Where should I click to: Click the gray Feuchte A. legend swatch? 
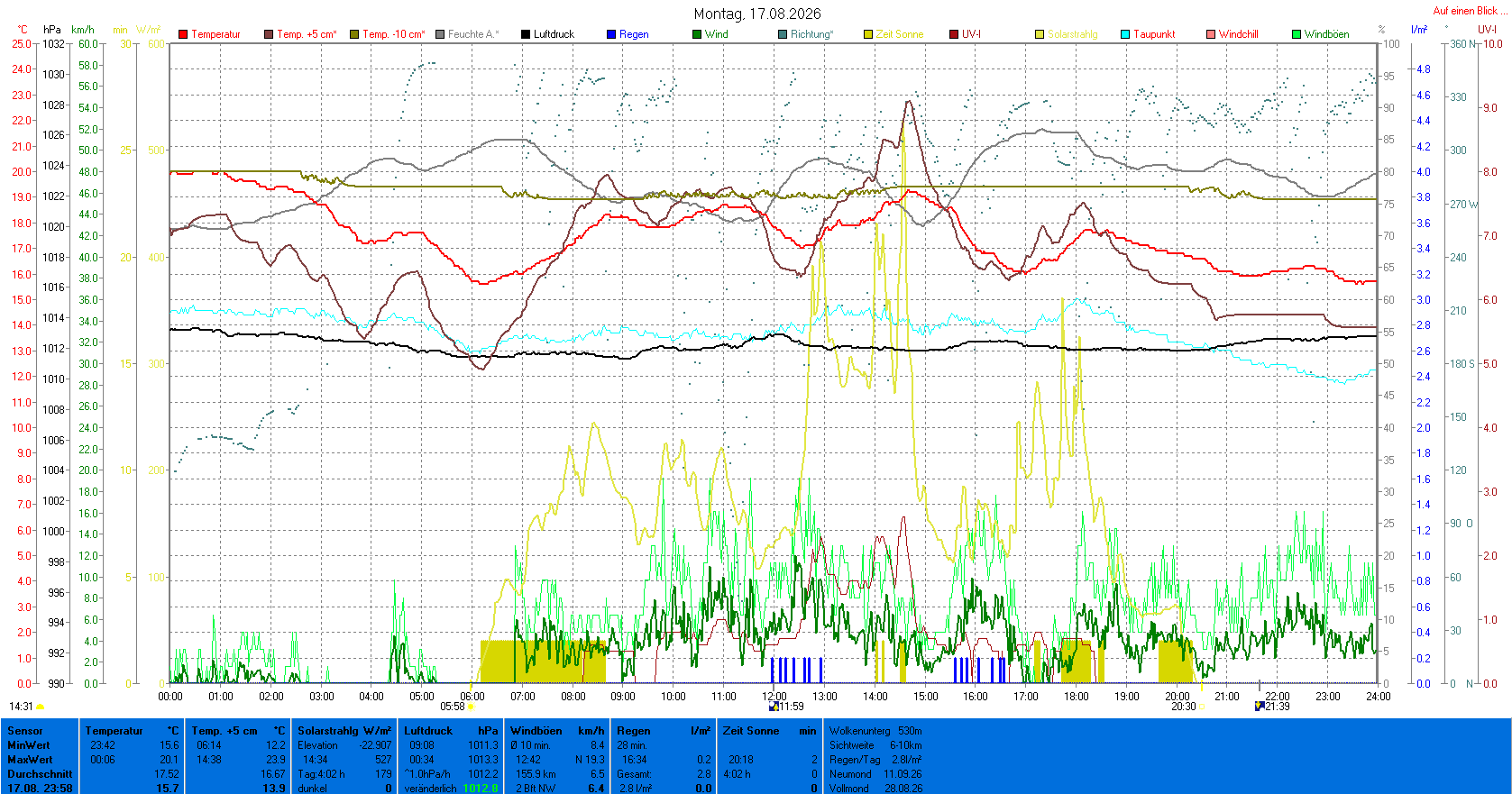(x=440, y=34)
